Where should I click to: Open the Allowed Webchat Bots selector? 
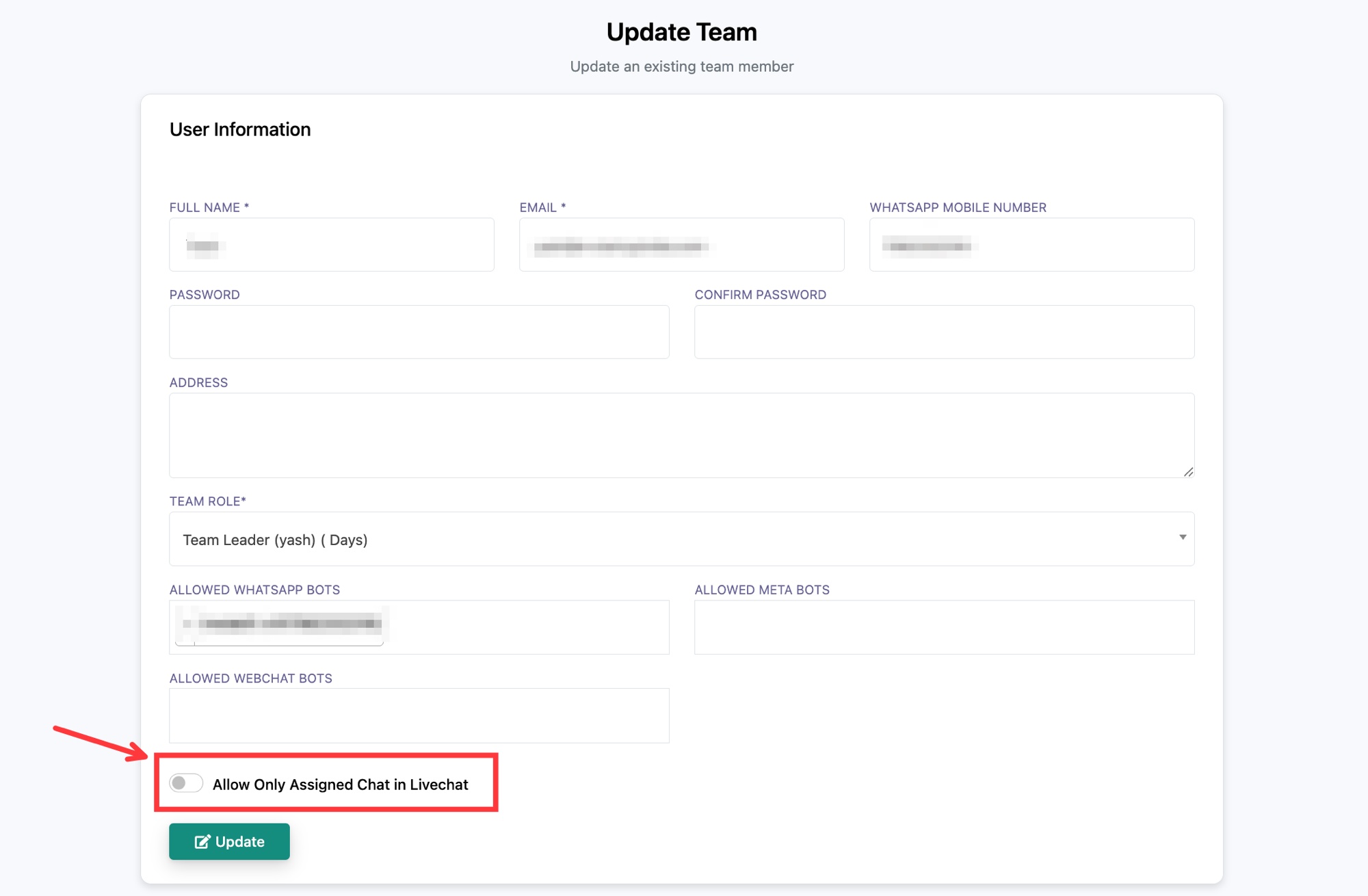pos(419,715)
